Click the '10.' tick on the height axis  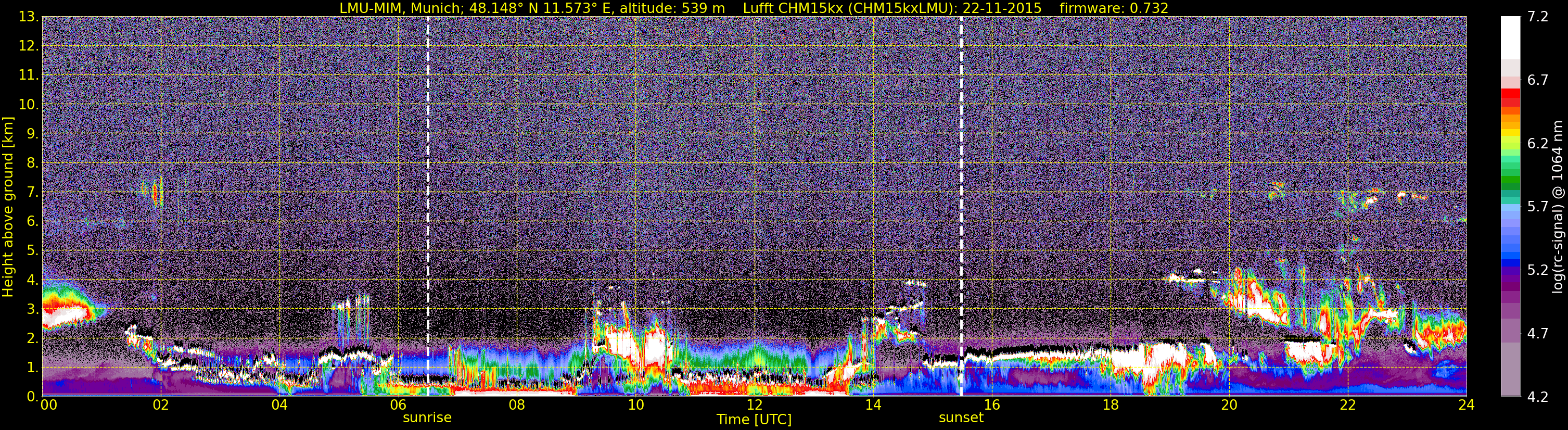pos(29,105)
